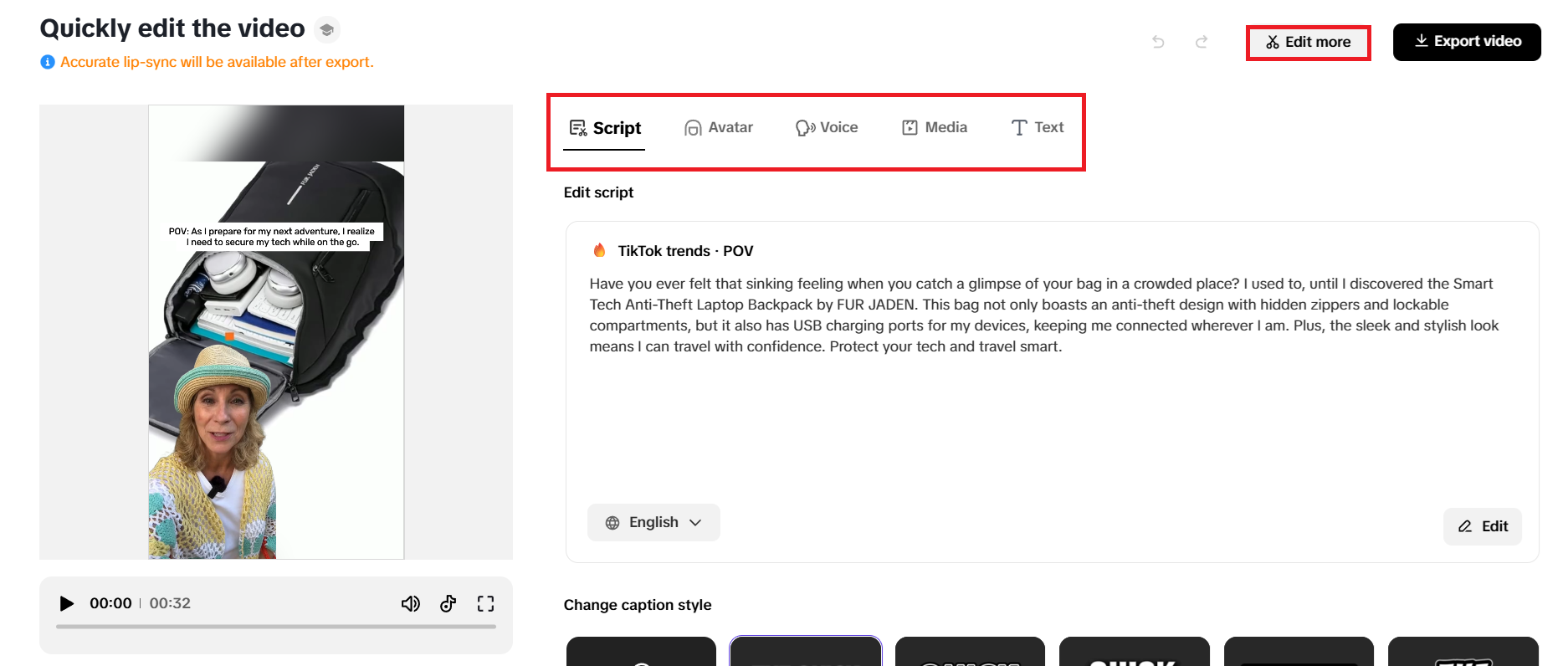The height and width of the screenshot is (666, 1568).
Task: Click the redo arrow icon
Action: click(1202, 42)
